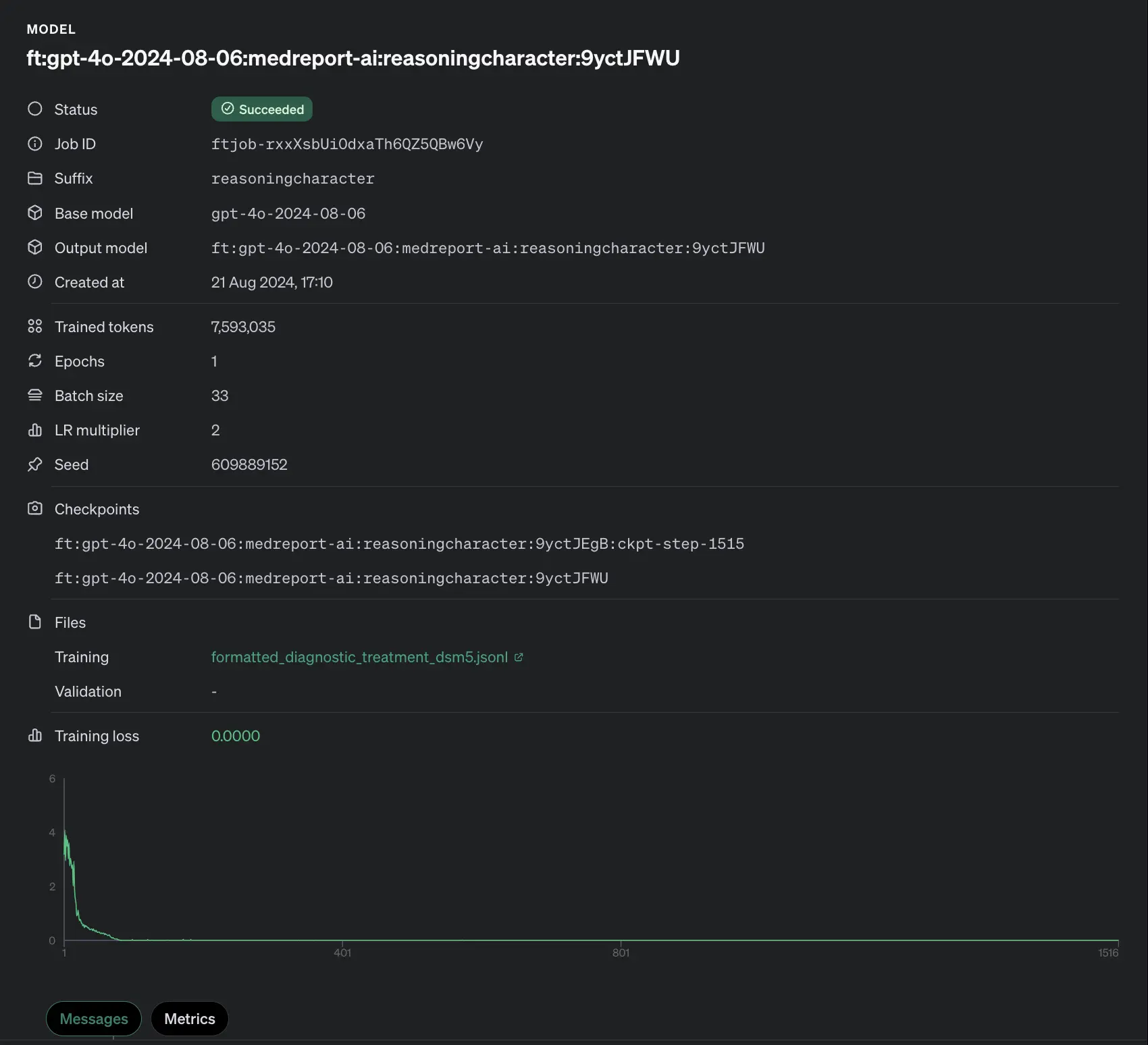The height and width of the screenshot is (1045, 1148).
Task: Click the Batch size stack icon
Action: 35,395
